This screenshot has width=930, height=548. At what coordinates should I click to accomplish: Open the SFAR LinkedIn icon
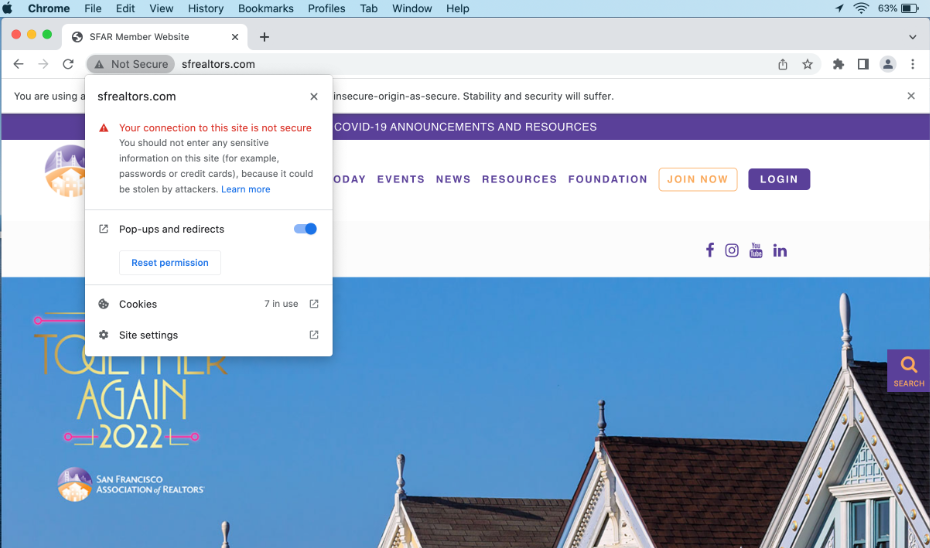click(x=780, y=251)
